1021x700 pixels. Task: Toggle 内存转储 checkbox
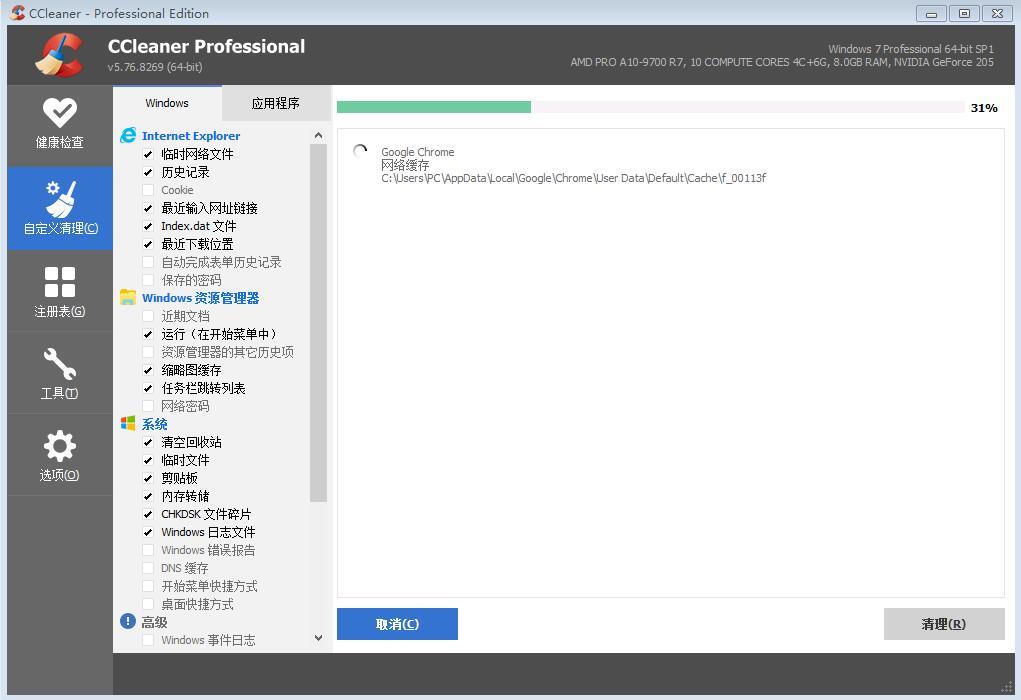point(148,496)
